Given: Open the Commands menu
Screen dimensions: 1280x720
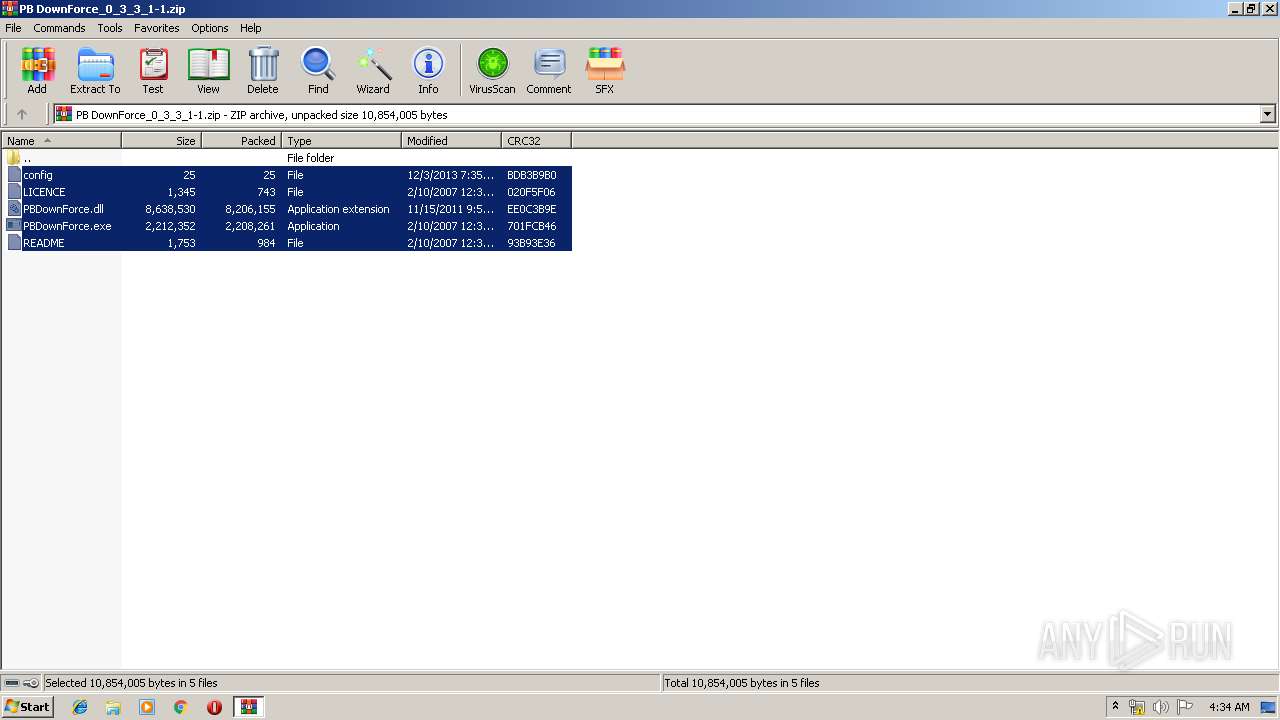Looking at the screenshot, I should pyautogui.click(x=59, y=28).
